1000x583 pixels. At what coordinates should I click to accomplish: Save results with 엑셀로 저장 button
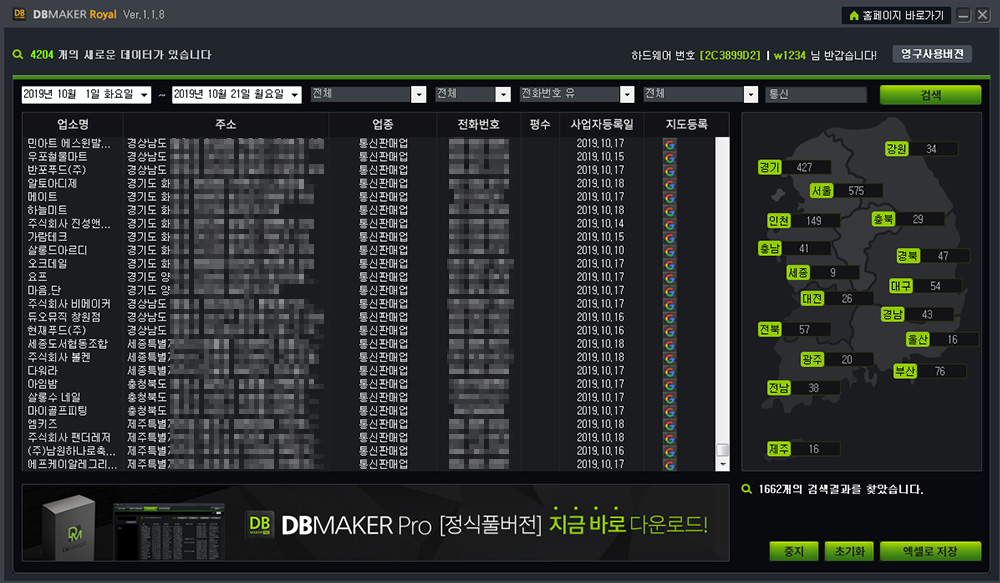click(930, 551)
